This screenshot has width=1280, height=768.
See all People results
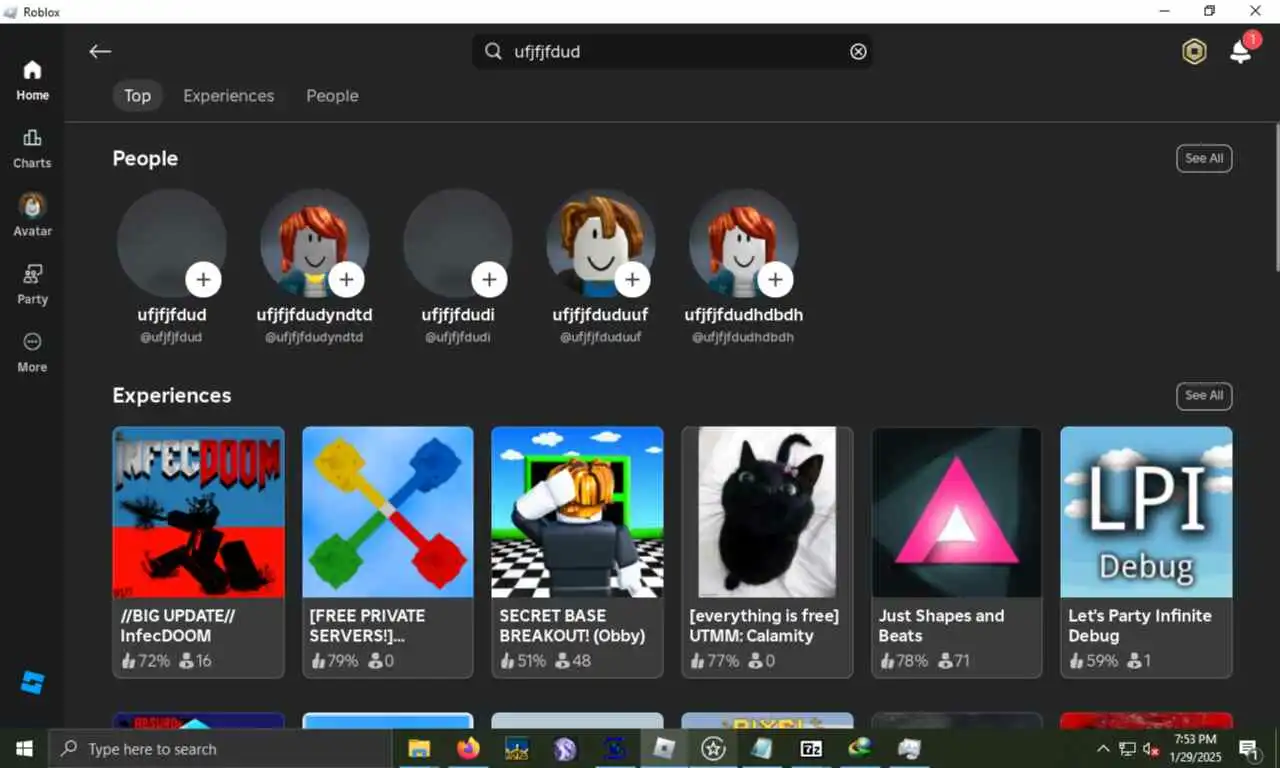tap(1204, 158)
